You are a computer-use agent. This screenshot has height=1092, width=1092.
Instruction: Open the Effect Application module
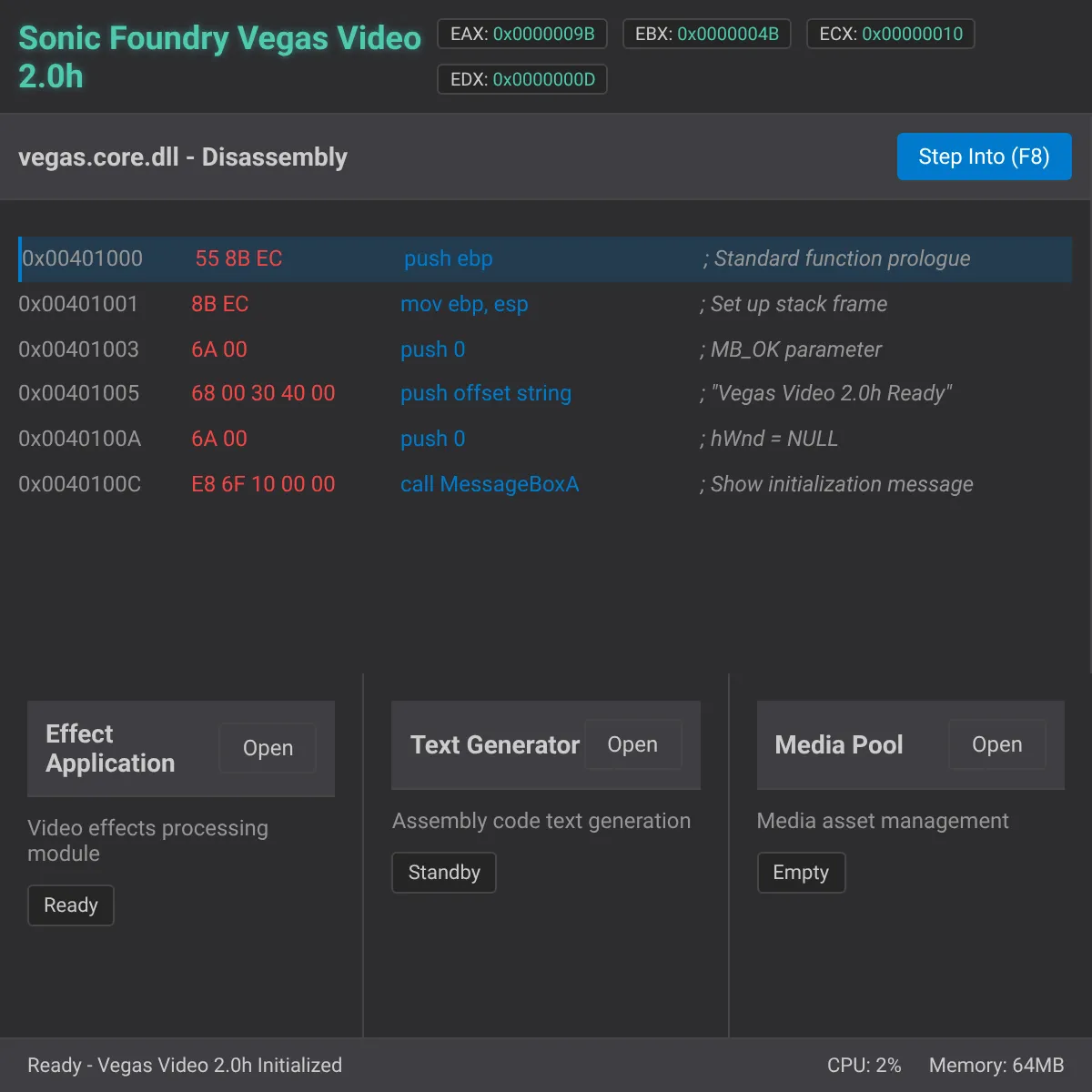pos(268,748)
